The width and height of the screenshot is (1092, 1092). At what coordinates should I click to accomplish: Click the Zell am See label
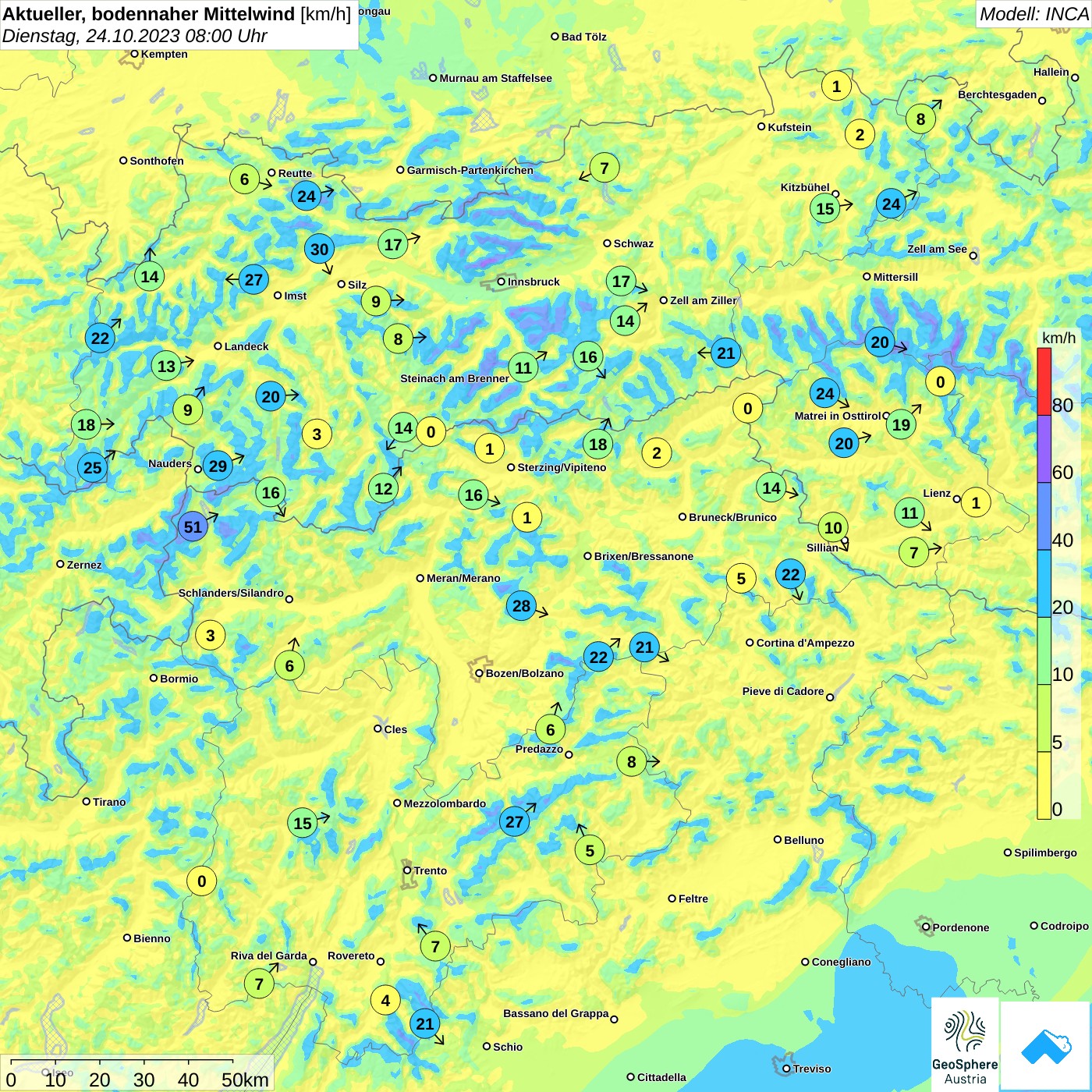[937, 249]
